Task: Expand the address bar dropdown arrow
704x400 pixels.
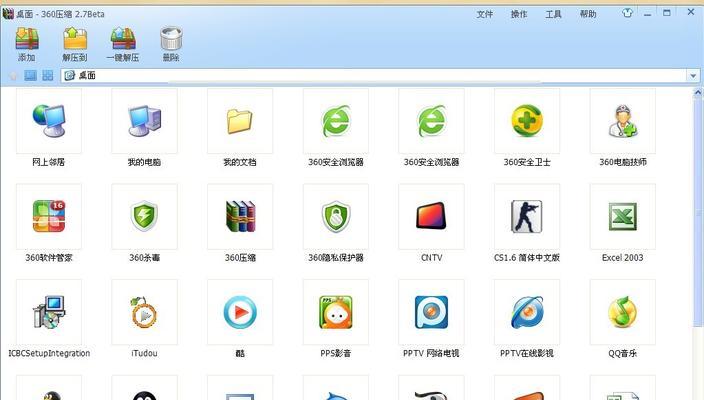Action: (693, 75)
